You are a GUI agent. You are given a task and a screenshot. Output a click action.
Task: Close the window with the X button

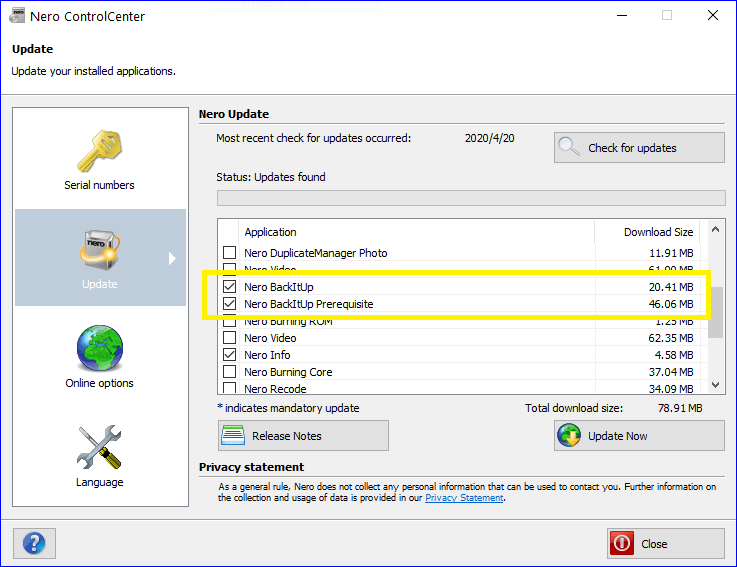pos(713,16)
